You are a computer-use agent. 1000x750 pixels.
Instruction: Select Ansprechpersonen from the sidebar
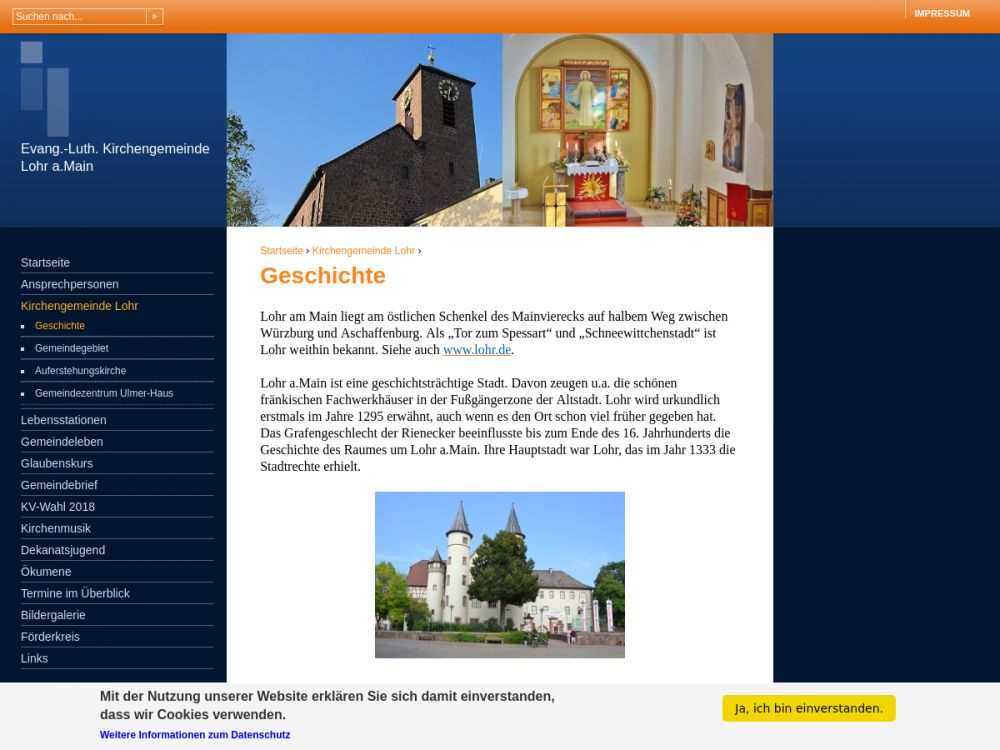[x=69, y=284]
